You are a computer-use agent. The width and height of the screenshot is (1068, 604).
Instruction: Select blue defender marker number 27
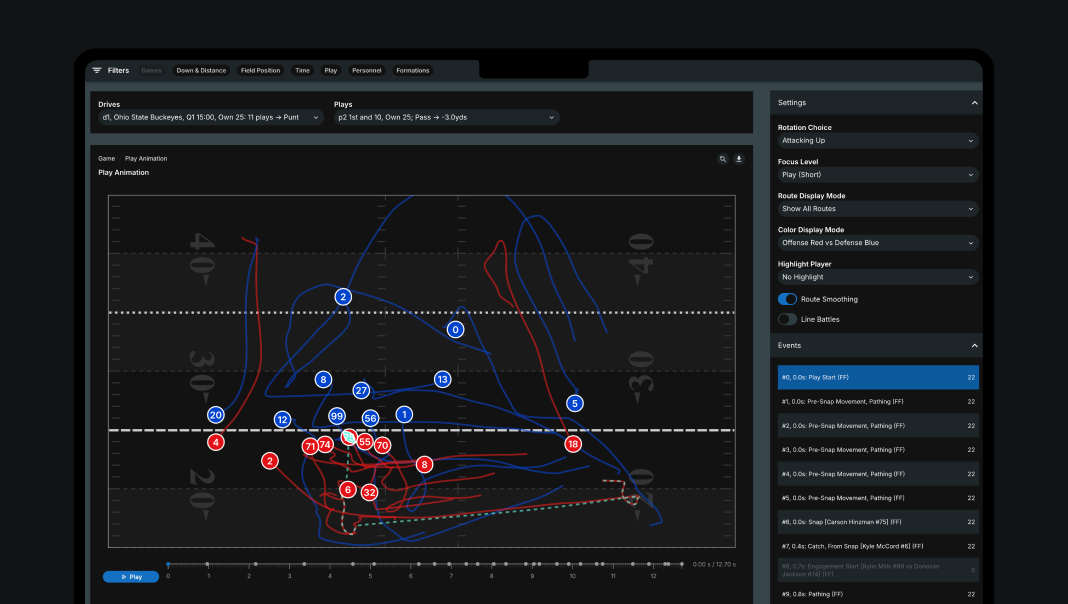click(x=361, y=390)
